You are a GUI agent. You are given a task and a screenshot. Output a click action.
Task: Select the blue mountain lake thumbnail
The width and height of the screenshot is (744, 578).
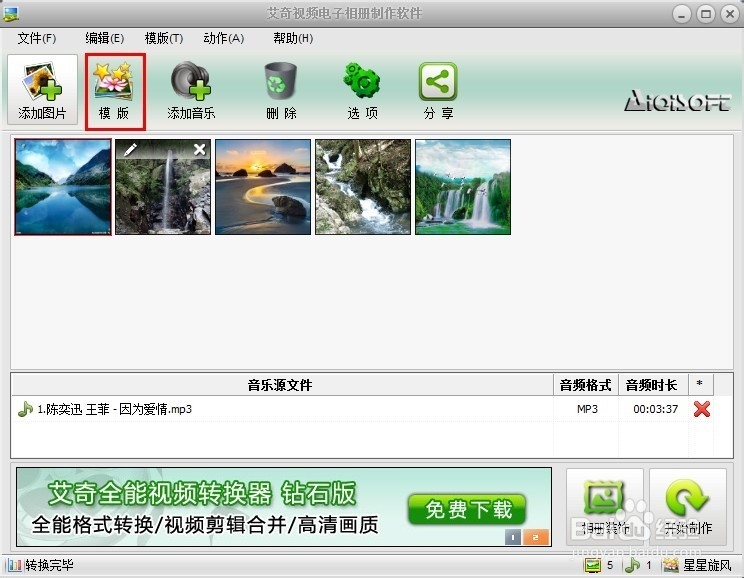pyautogui.click(x=63, y=187)
